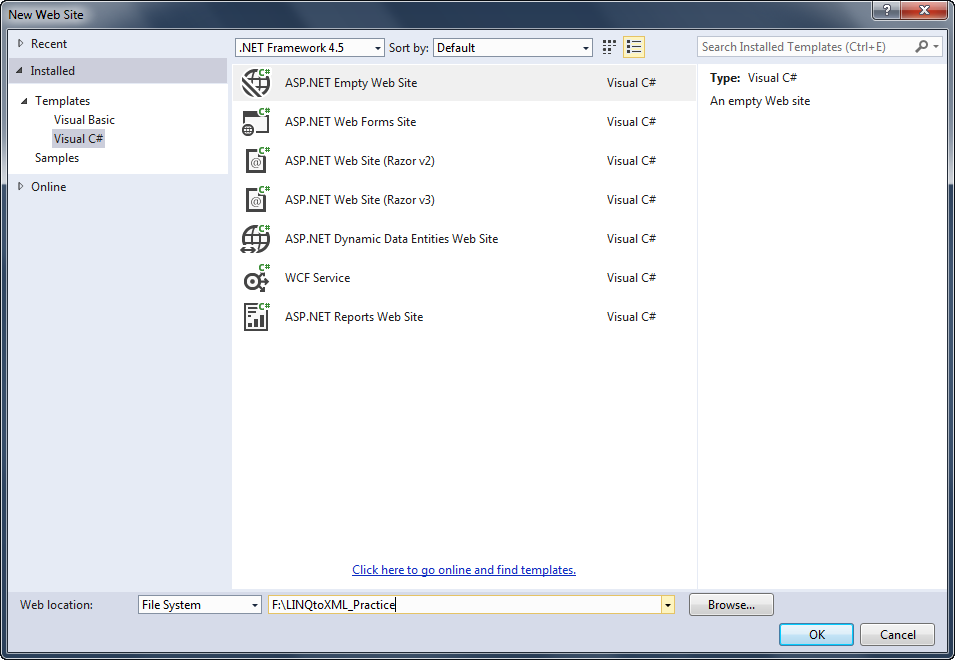This screenshot has height=660, width=955.
Task: Click the Templates tree label
Action: point(62,101)
